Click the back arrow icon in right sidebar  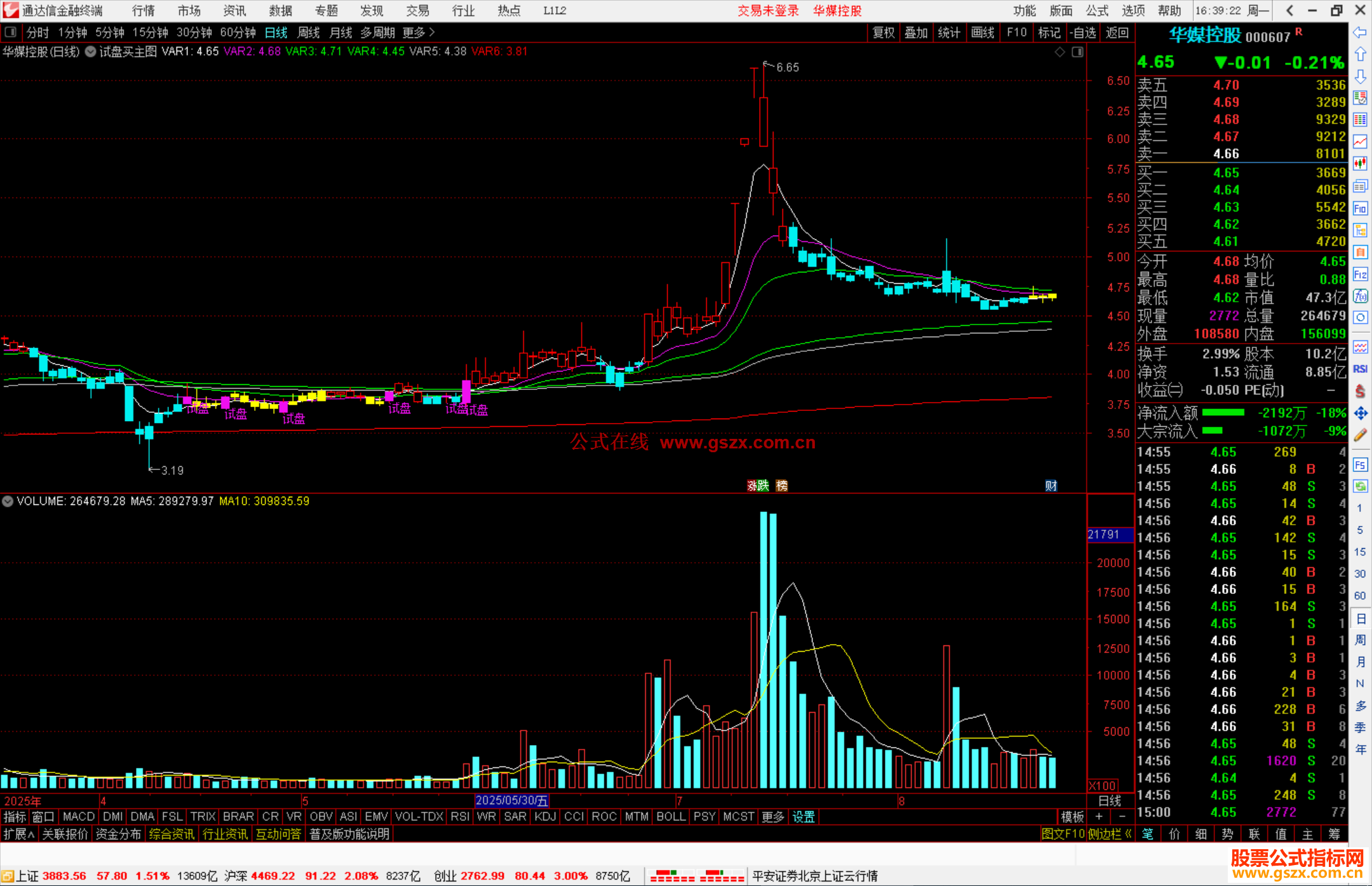(1360, 32)
